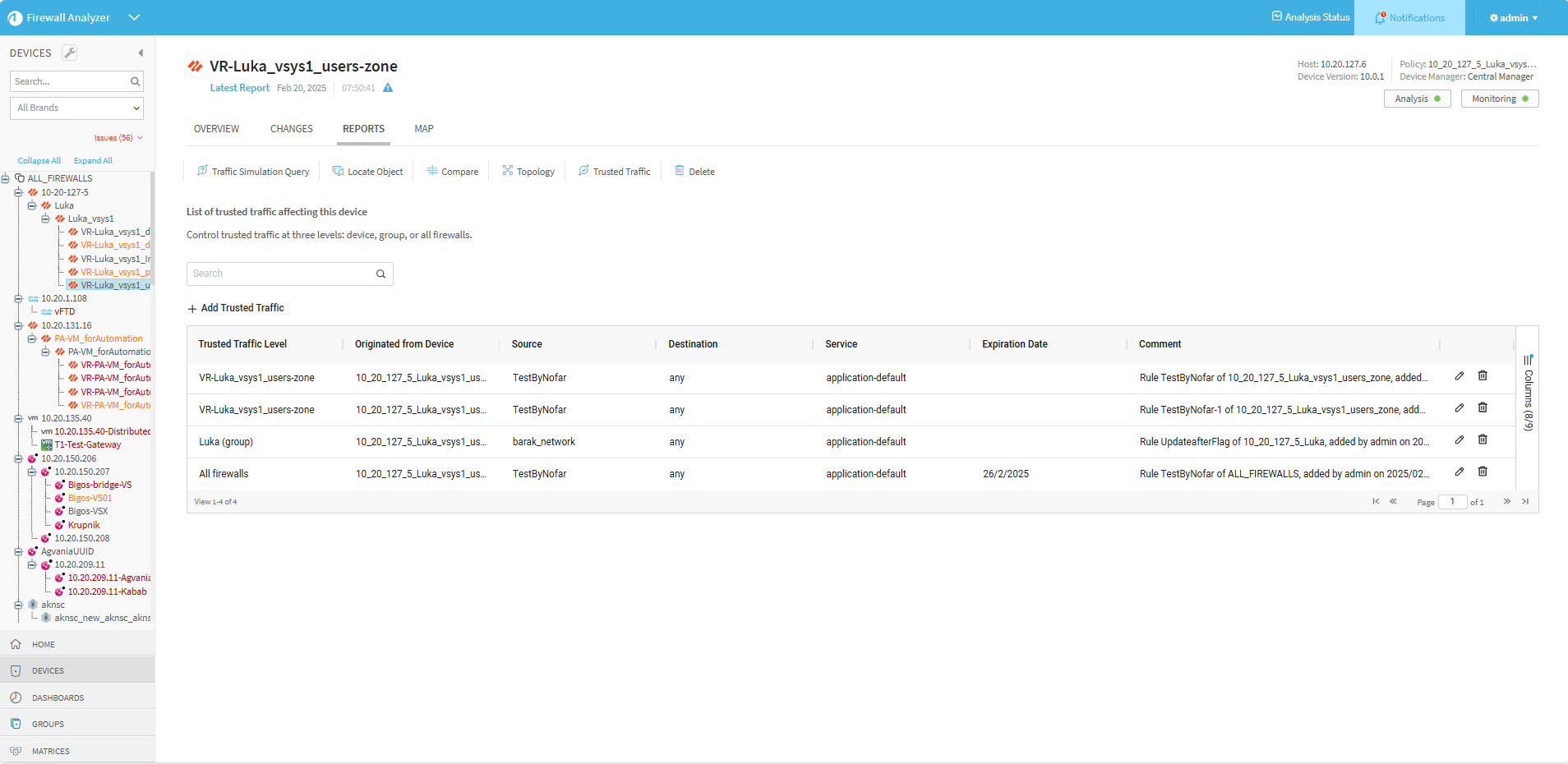Click the report warning triangle icon

coord(388,88)
